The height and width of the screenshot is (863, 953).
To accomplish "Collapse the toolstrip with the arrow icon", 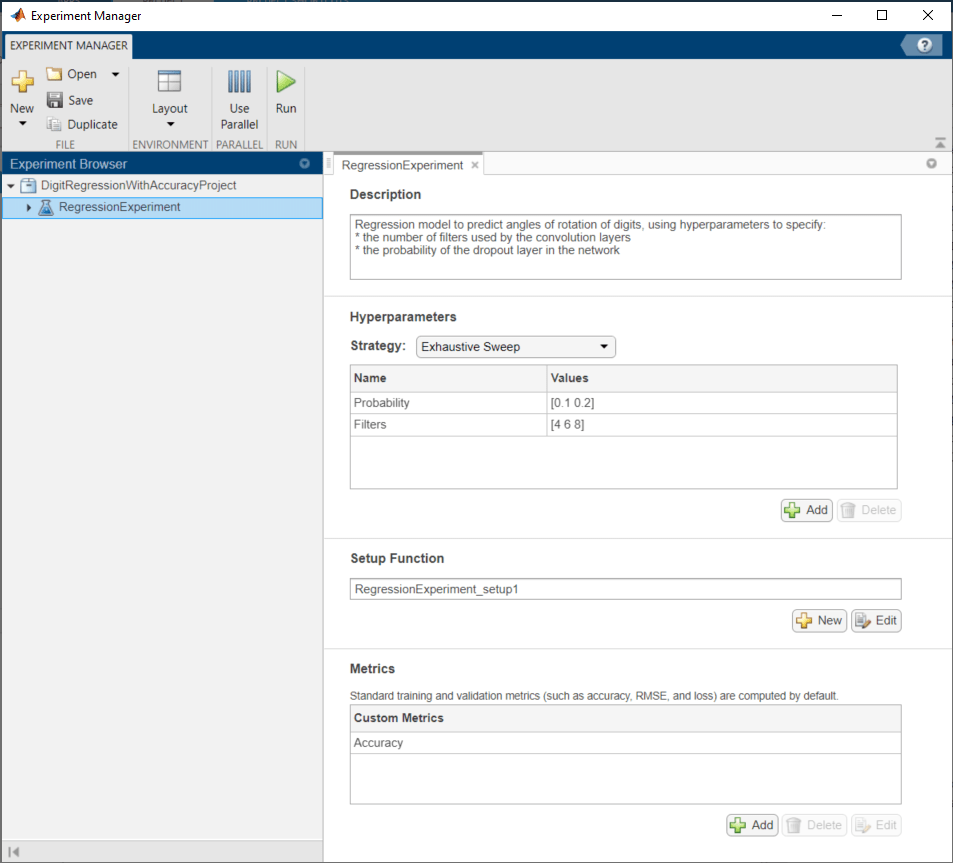I will click(x=940, y=143).
